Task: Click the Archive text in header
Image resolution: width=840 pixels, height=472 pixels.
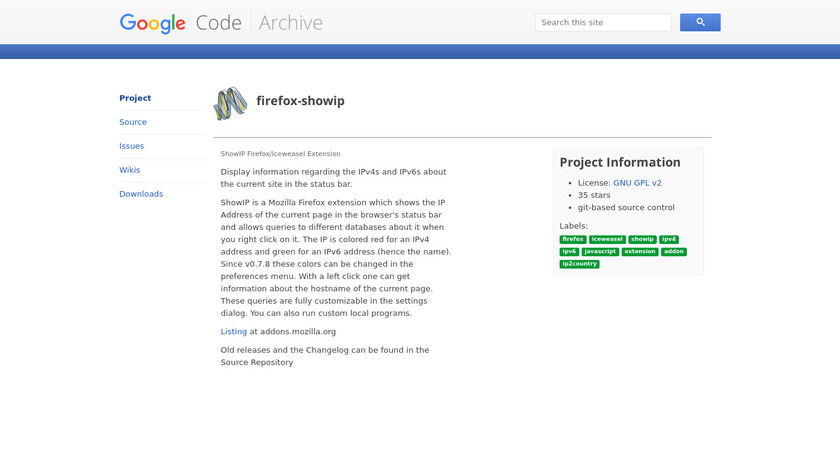Action: (290, 23)
